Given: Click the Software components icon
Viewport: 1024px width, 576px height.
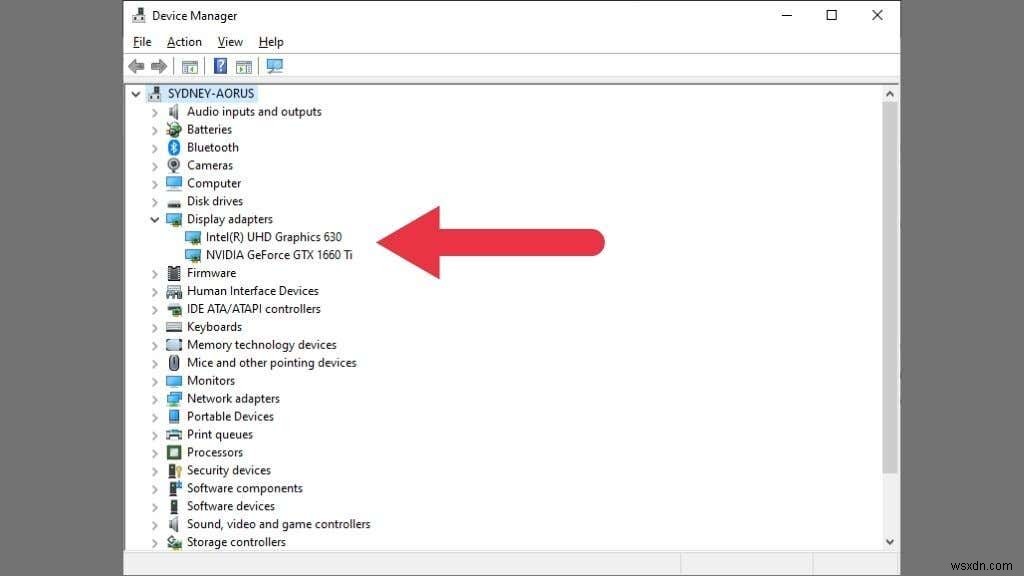Looking at the screenshot, I should tap(174, 488).
